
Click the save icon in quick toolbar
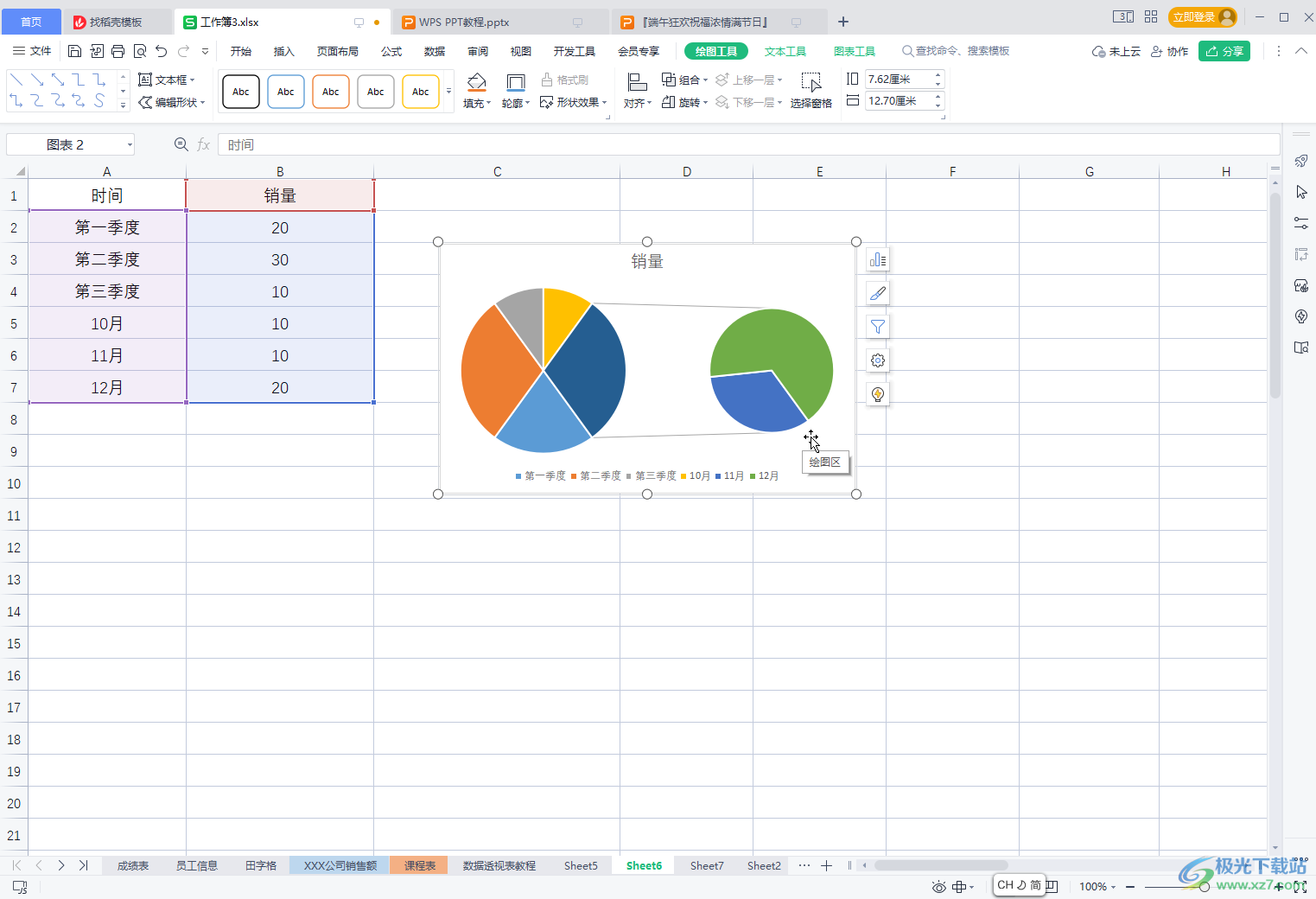[74, 51]
